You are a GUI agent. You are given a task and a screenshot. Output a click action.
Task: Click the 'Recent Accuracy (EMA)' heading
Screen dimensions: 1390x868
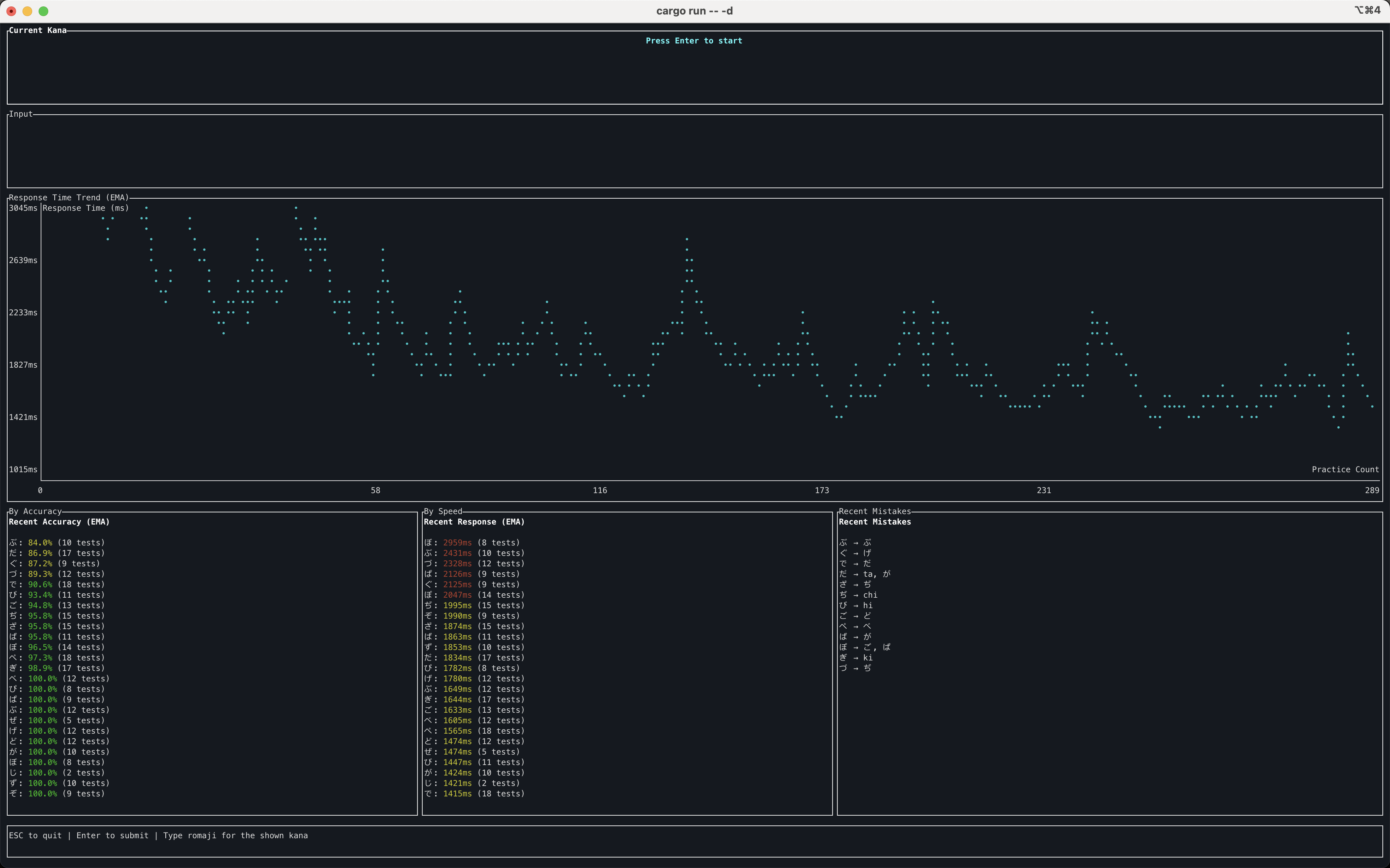click(59, 522)
